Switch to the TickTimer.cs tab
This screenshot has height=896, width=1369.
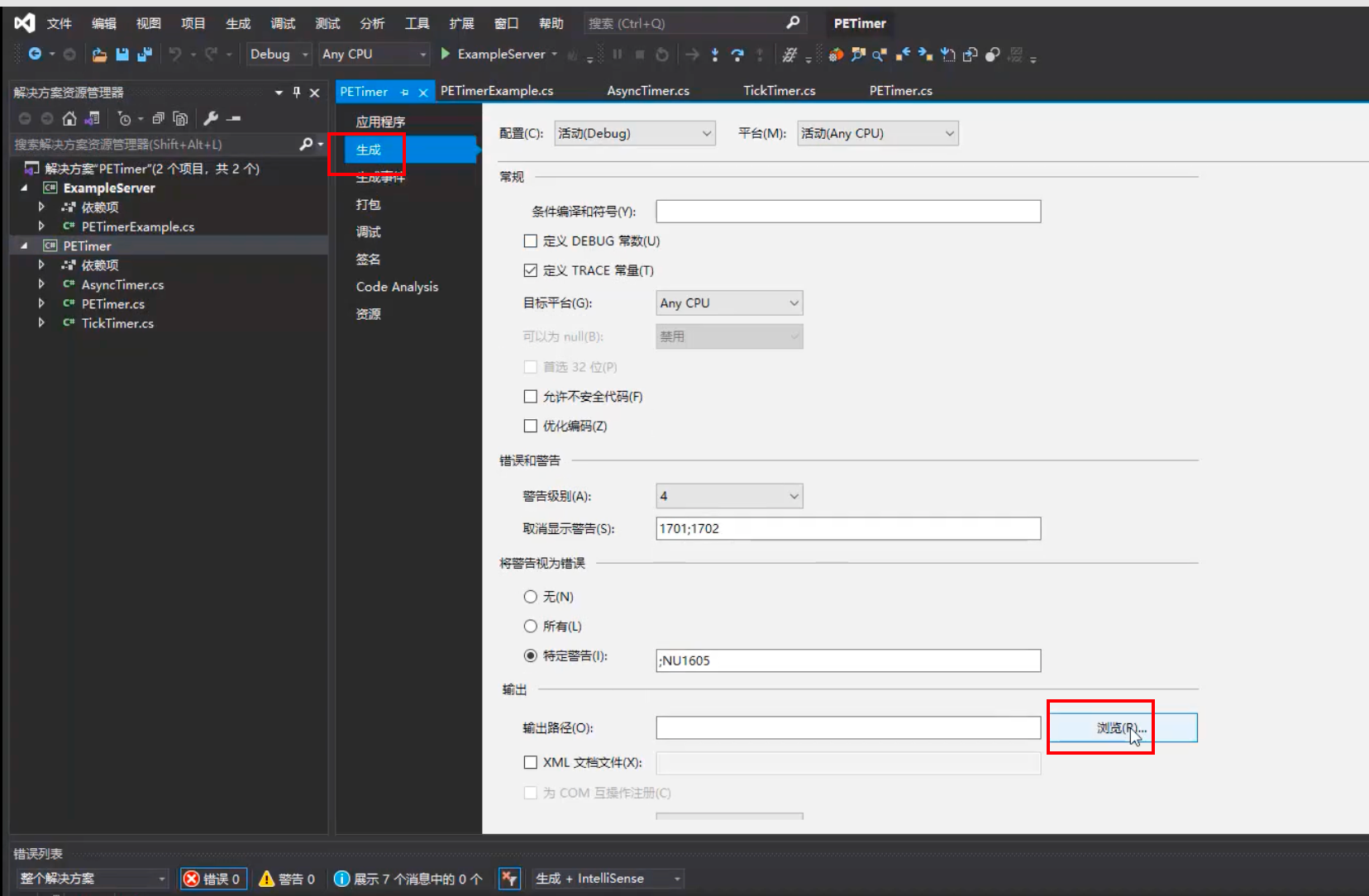pyautogui.click(x=779, y=91)
